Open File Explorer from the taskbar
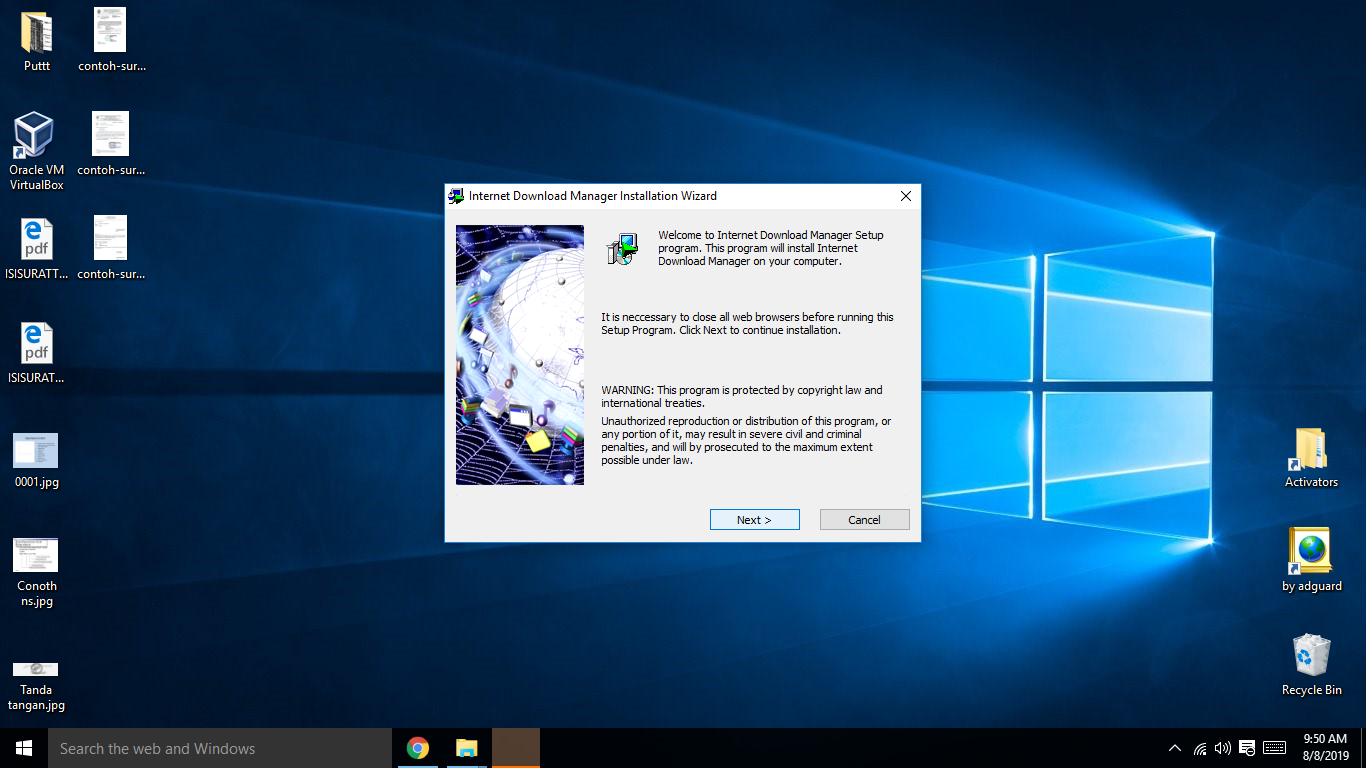The height and width of the screenshot is (768, 1366). tap(466, 748)
